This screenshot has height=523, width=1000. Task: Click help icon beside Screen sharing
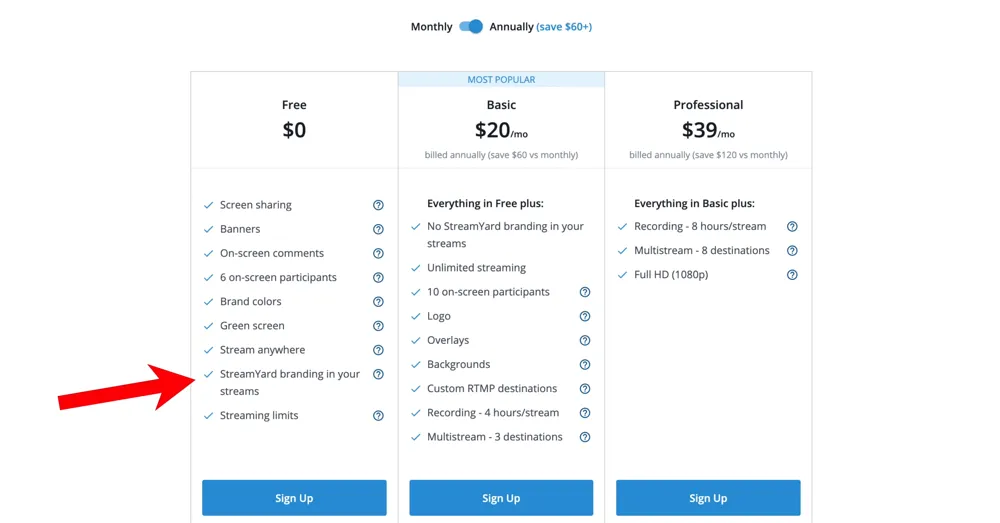[378, 205]
